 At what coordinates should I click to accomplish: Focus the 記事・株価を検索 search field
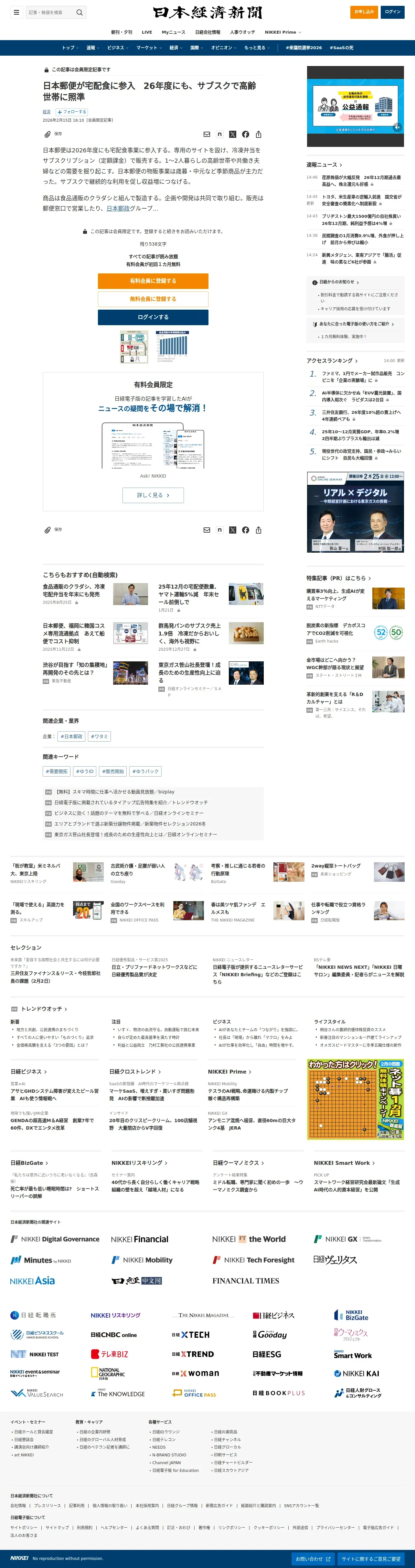point(50,12)
